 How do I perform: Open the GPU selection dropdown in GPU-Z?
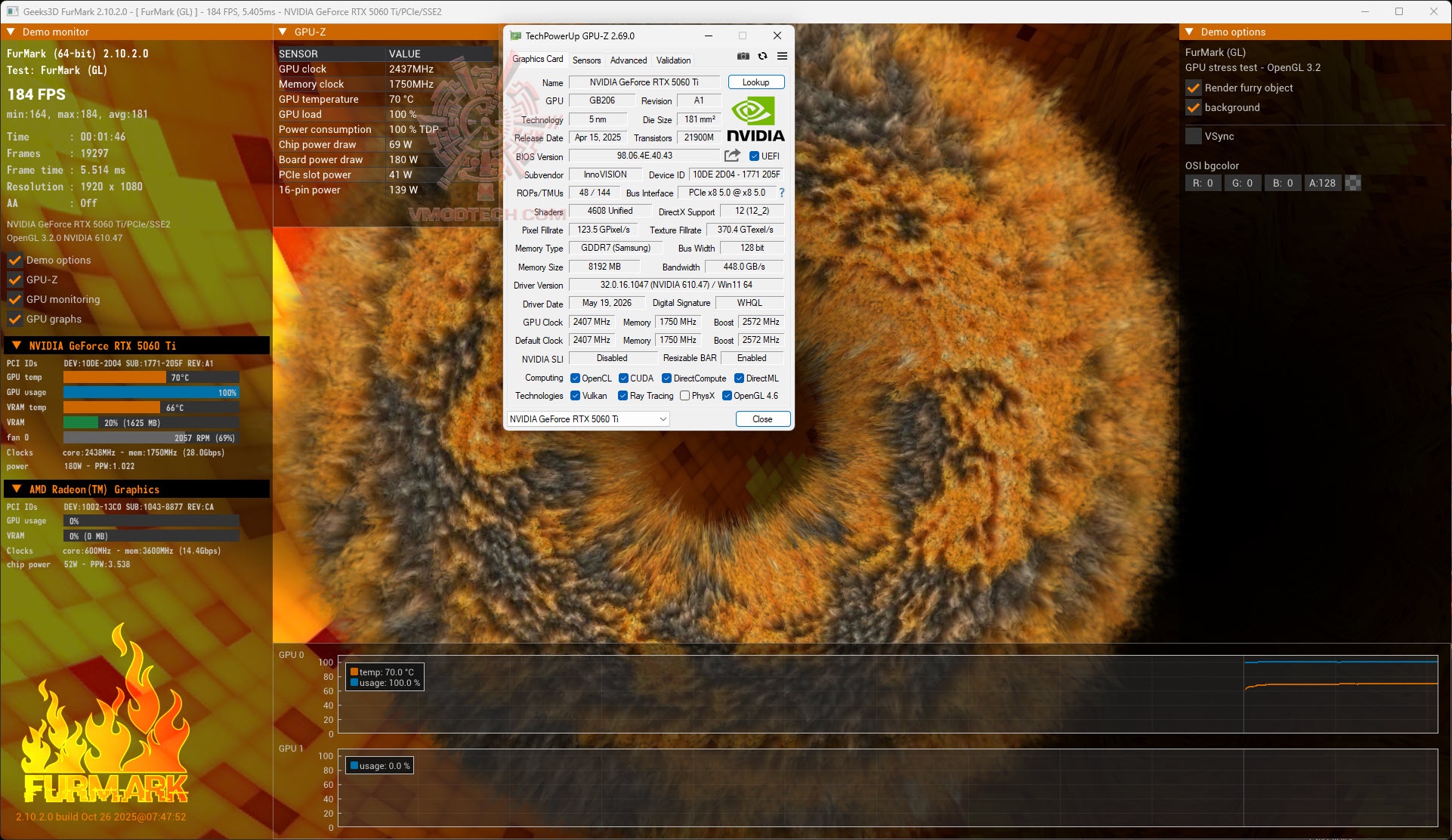[588, 418]
